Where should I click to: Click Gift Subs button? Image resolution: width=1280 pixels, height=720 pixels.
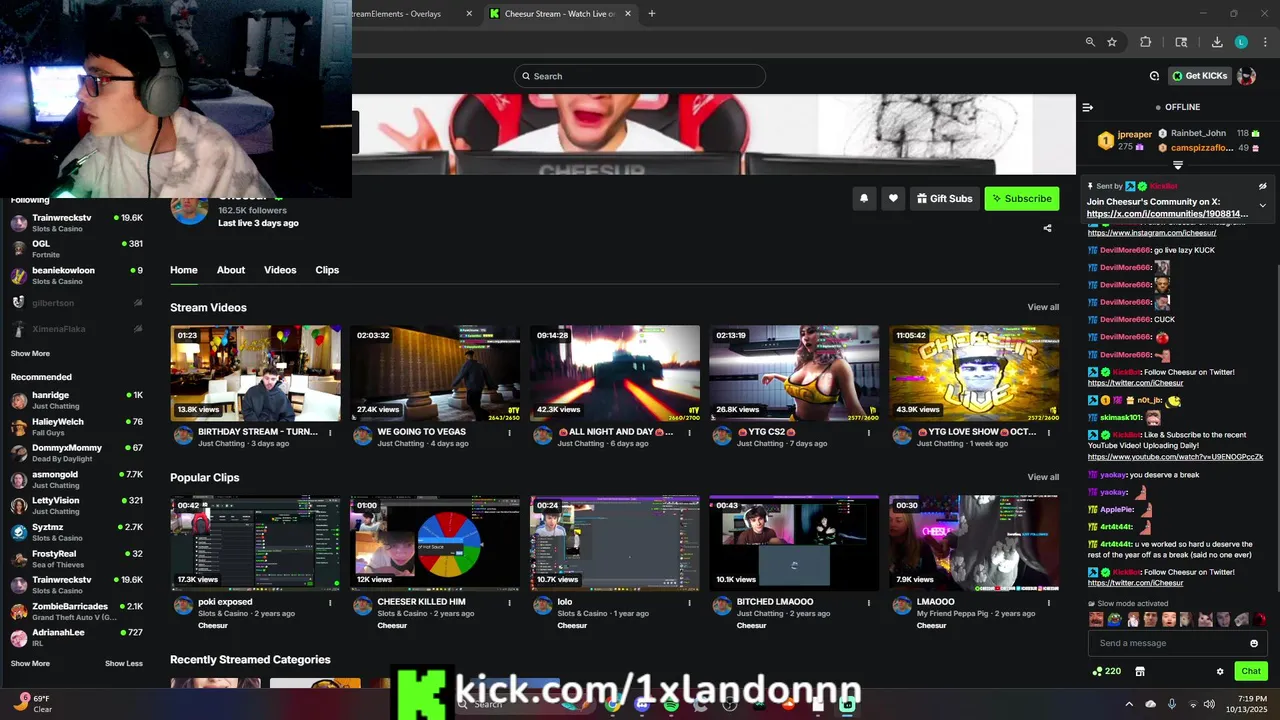(x=944, y=198)
